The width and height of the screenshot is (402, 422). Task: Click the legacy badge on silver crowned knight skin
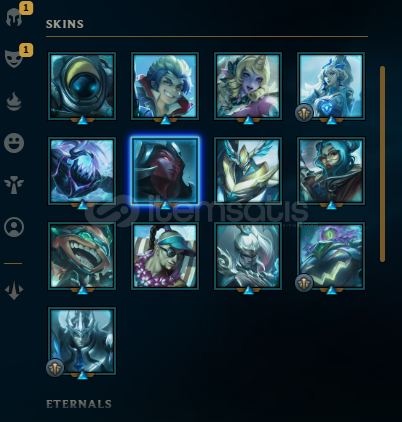tap(55, 368)
